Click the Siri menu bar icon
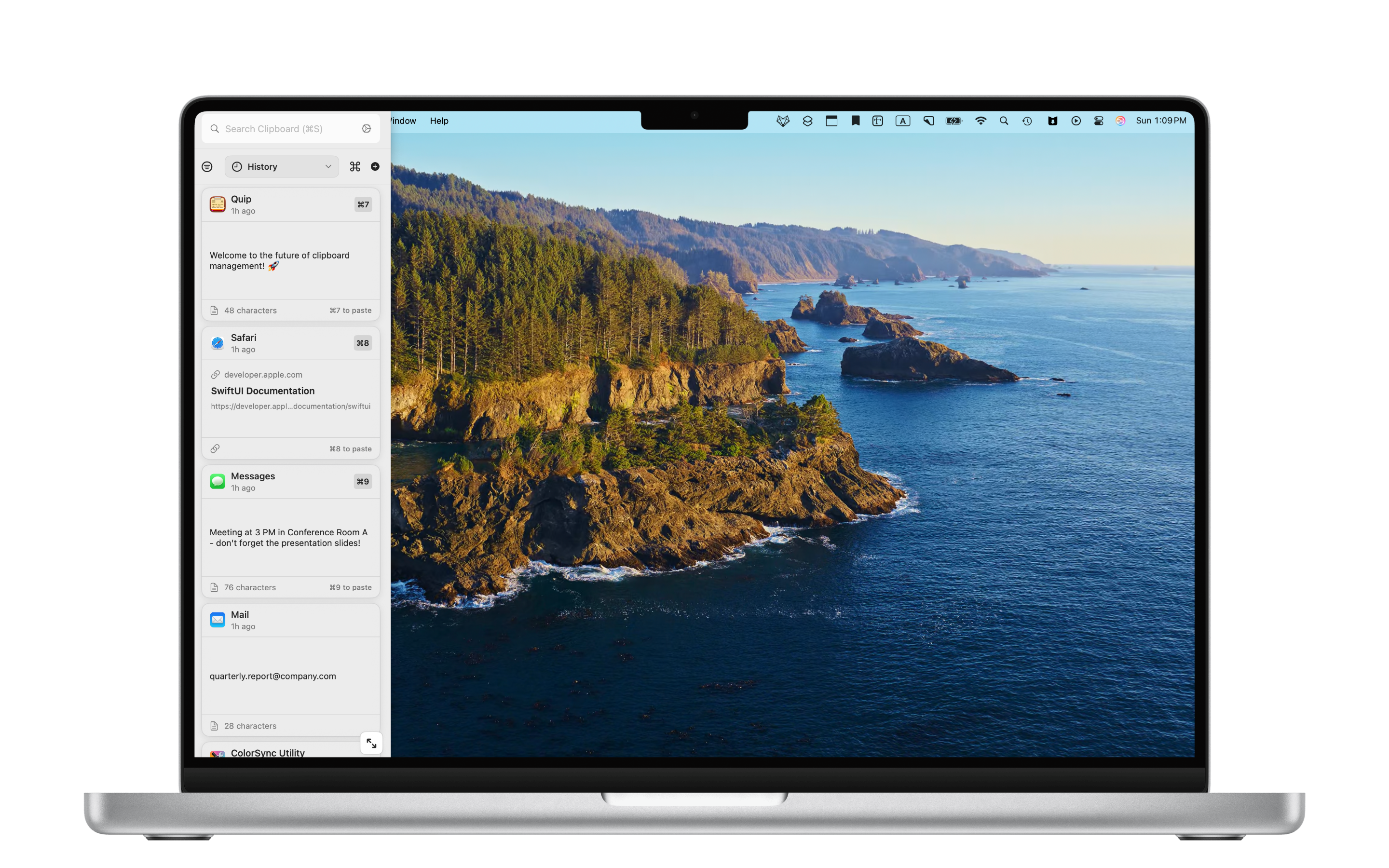The width and height of the screenshot is (1389, 868). click(1120, 121)
